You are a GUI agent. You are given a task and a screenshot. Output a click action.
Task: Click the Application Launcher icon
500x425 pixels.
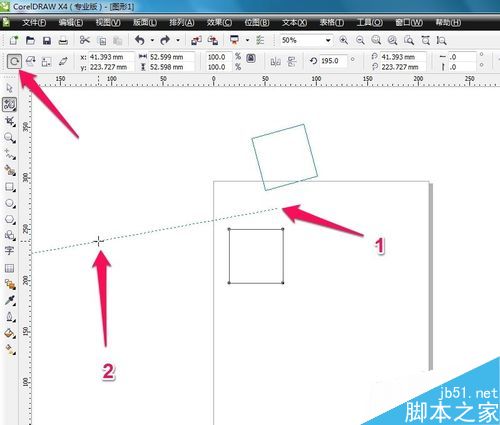[x=235, y=40]
